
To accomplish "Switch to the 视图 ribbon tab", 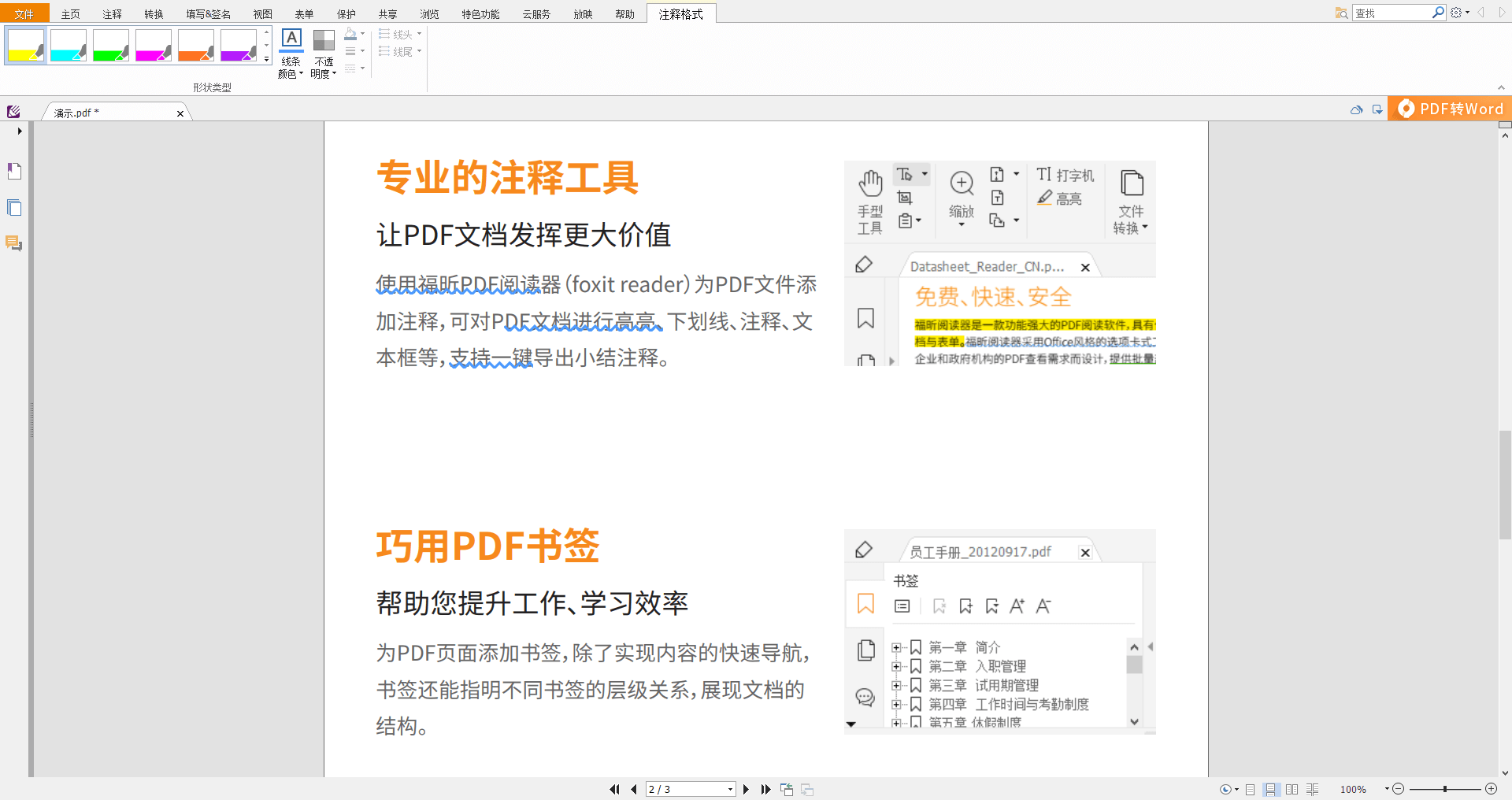I will coord(263,13).
